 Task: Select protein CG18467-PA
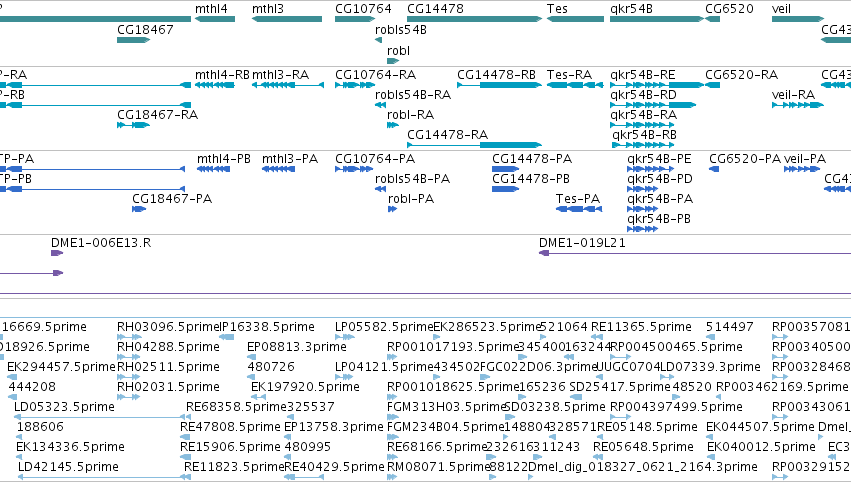[172, 199]
